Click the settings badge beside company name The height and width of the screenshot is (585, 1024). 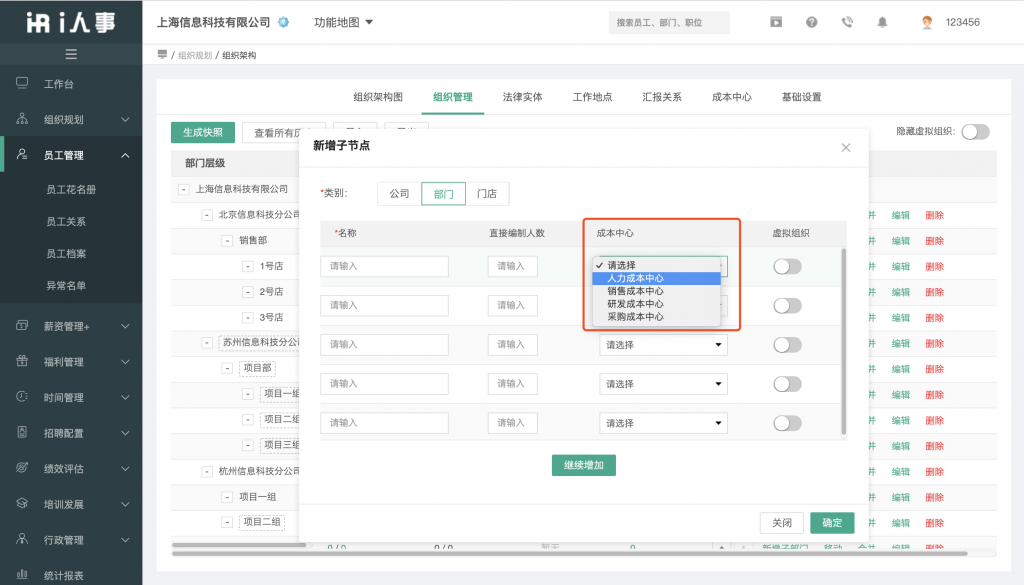(283, 22)
